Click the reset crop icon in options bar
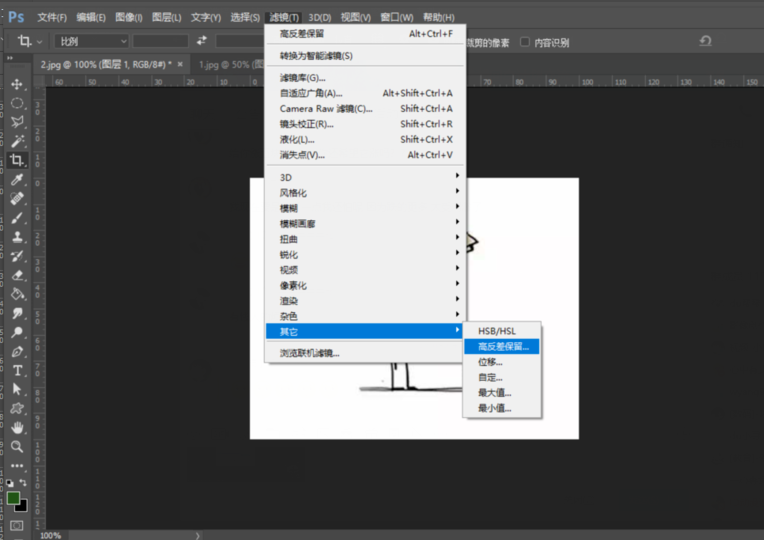The image size is (764, 540). point(705,41)
